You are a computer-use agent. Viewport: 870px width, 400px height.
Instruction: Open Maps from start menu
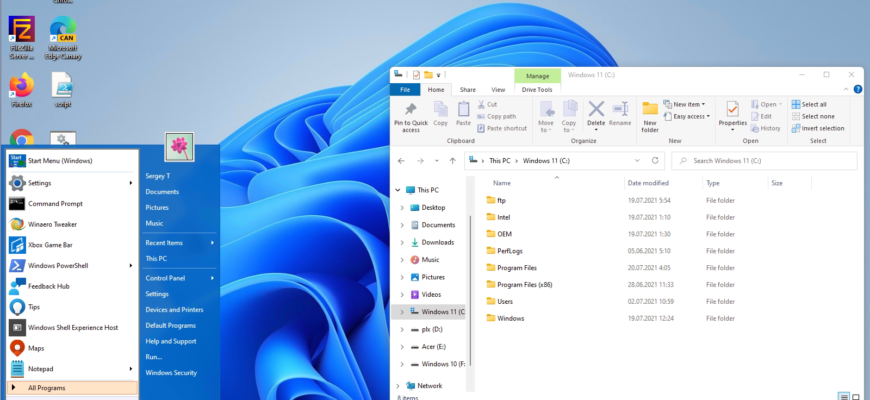point(72,348)
